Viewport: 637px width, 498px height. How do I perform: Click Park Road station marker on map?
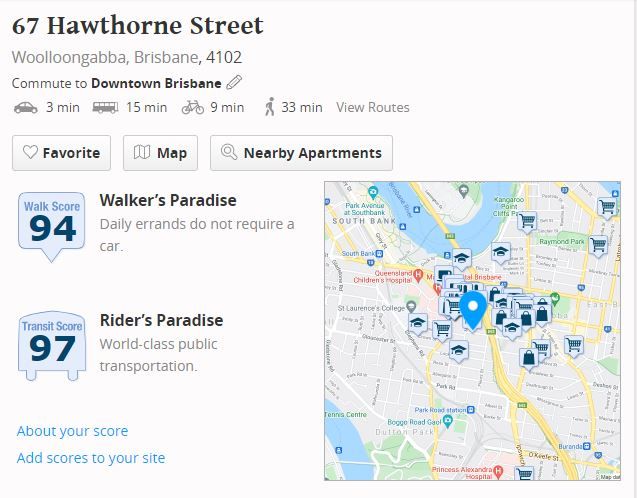[x=470, y=410]
